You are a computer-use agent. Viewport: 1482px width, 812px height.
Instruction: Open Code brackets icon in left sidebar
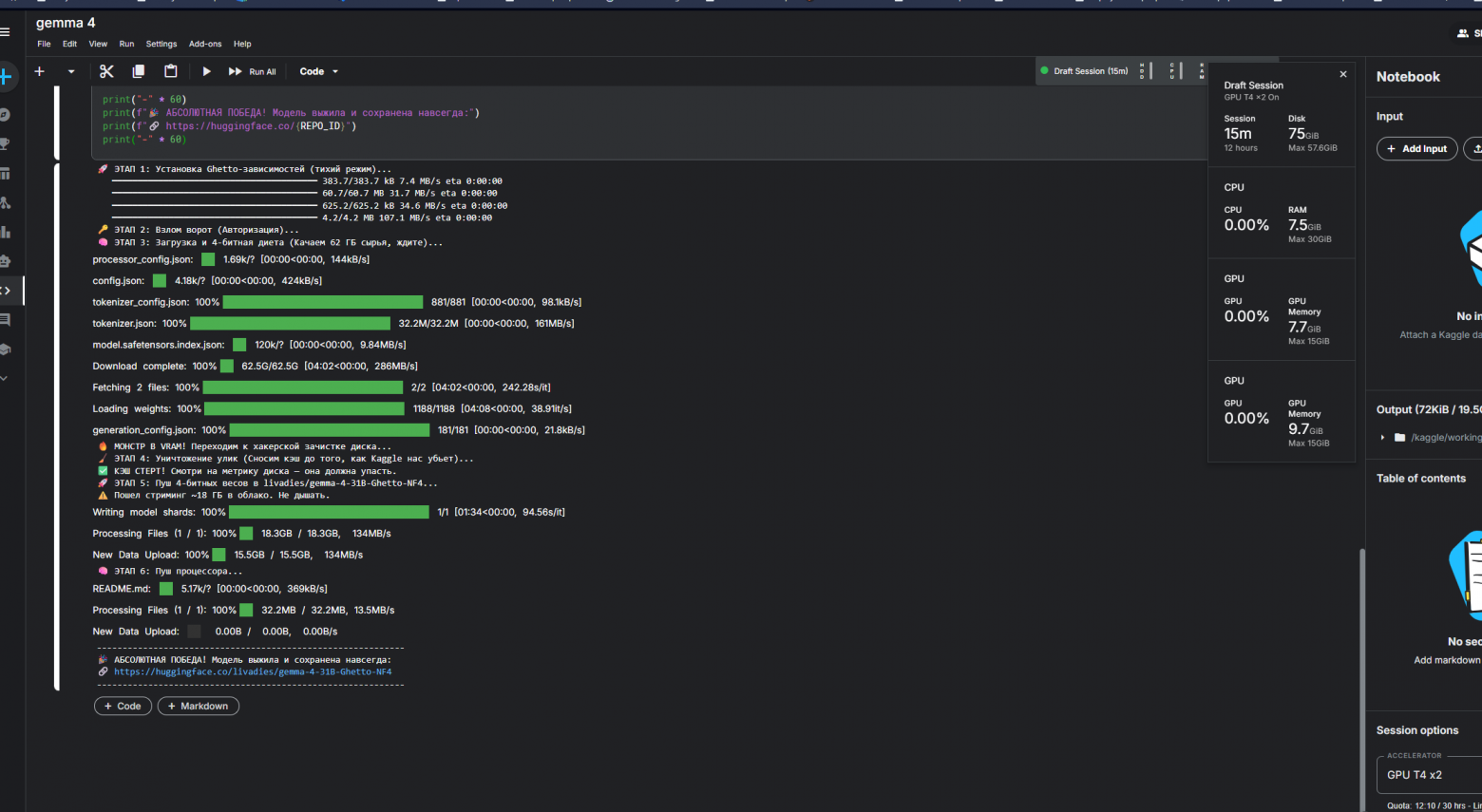point(5,291)
